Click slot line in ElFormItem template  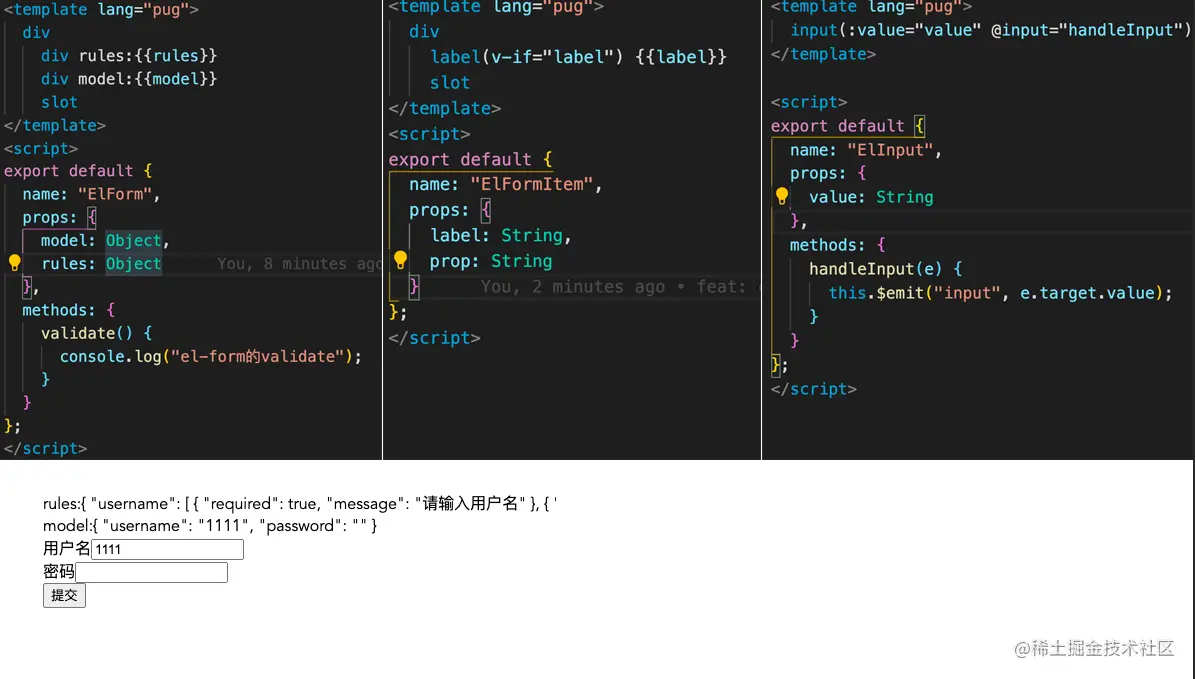pos(450,83)
